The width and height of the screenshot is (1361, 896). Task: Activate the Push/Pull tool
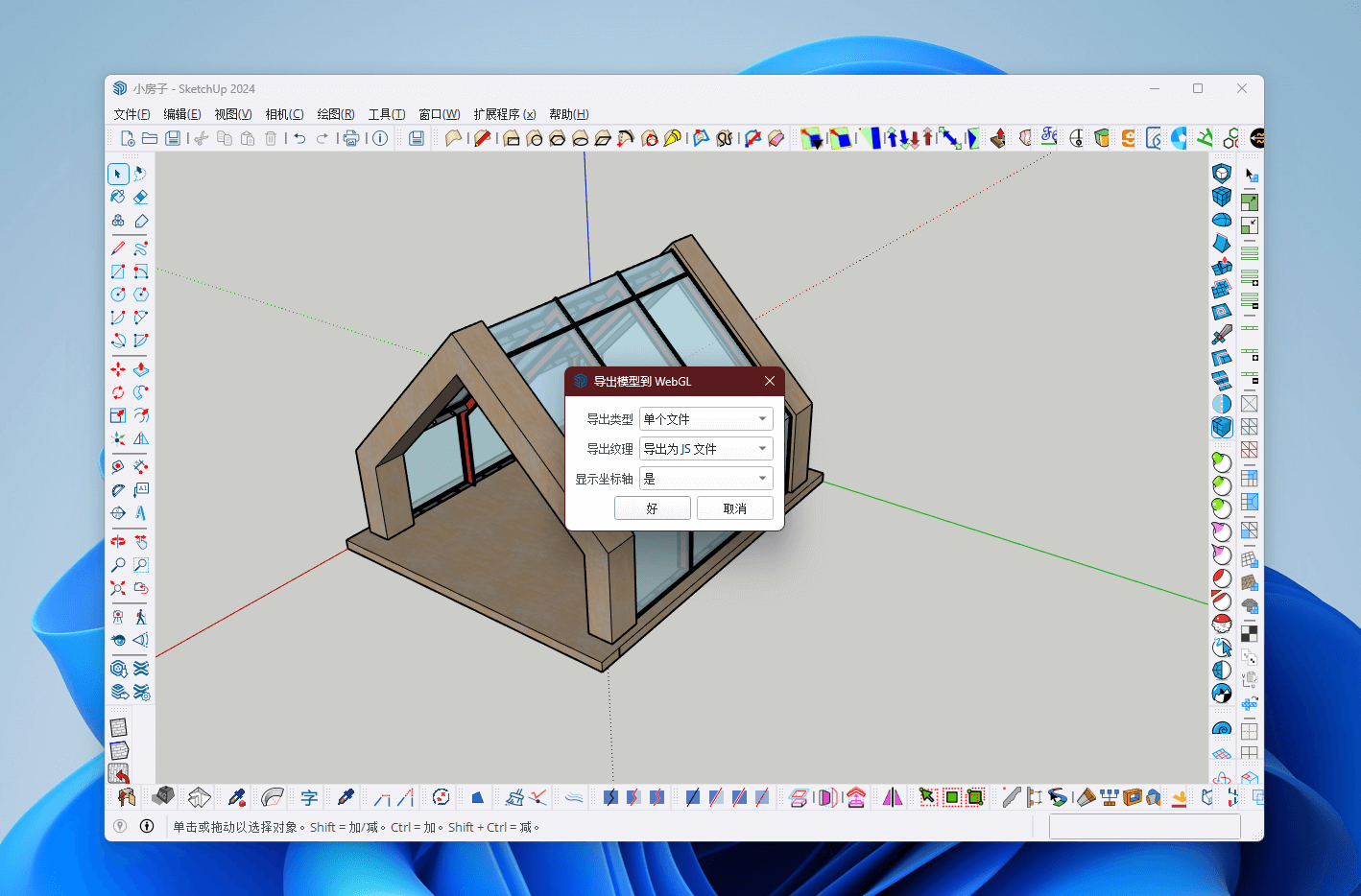click(141, 369)
